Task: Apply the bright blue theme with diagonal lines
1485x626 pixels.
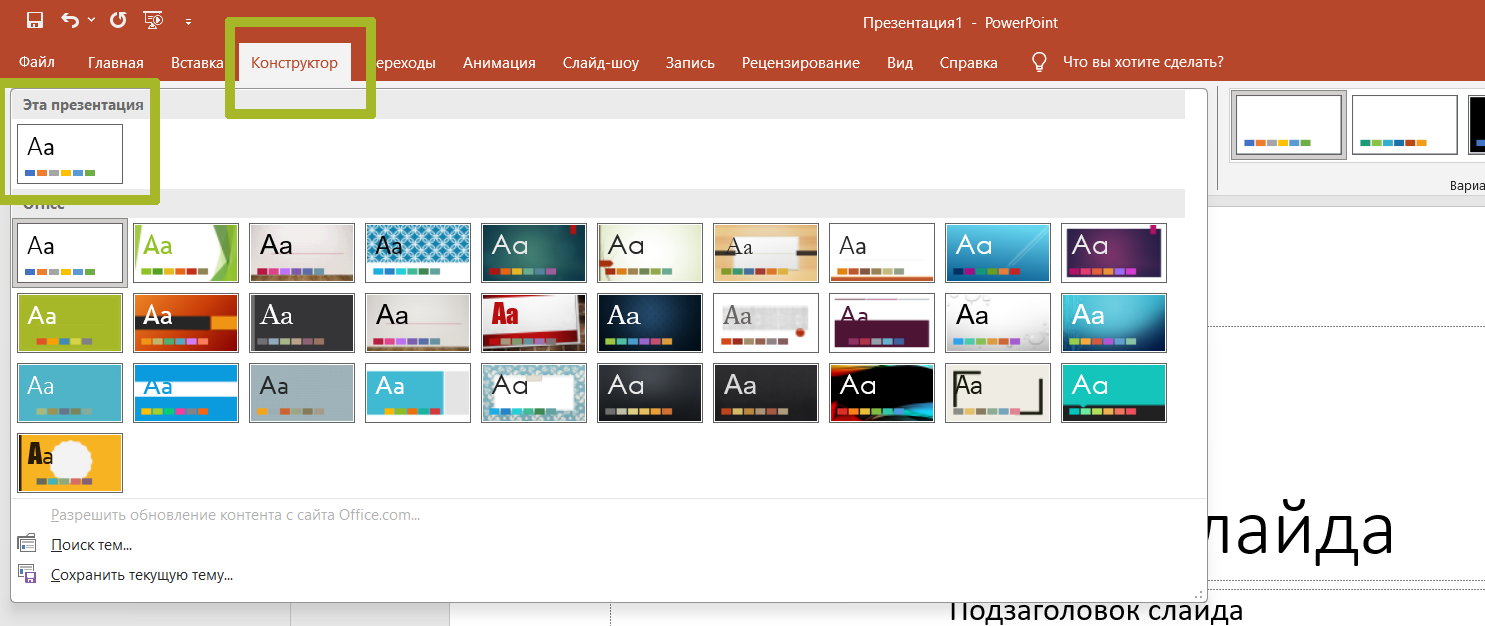Action: tap(998, 252)
